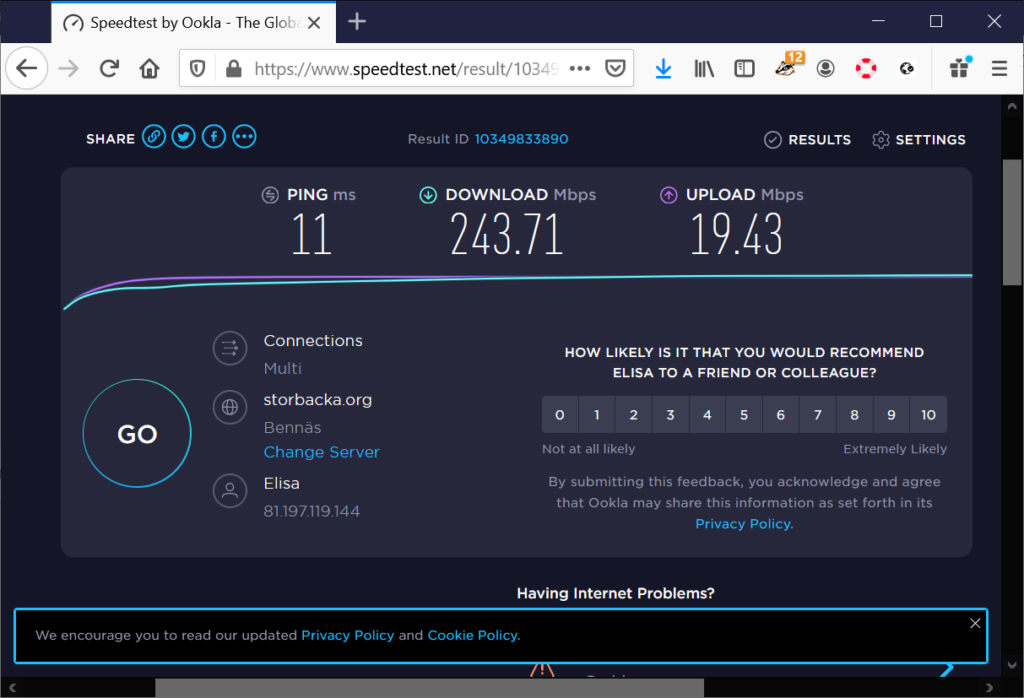This screenshot has height=698, width=1024.
Task: Close the Speedtest browser tab
Action: point(314,23)
